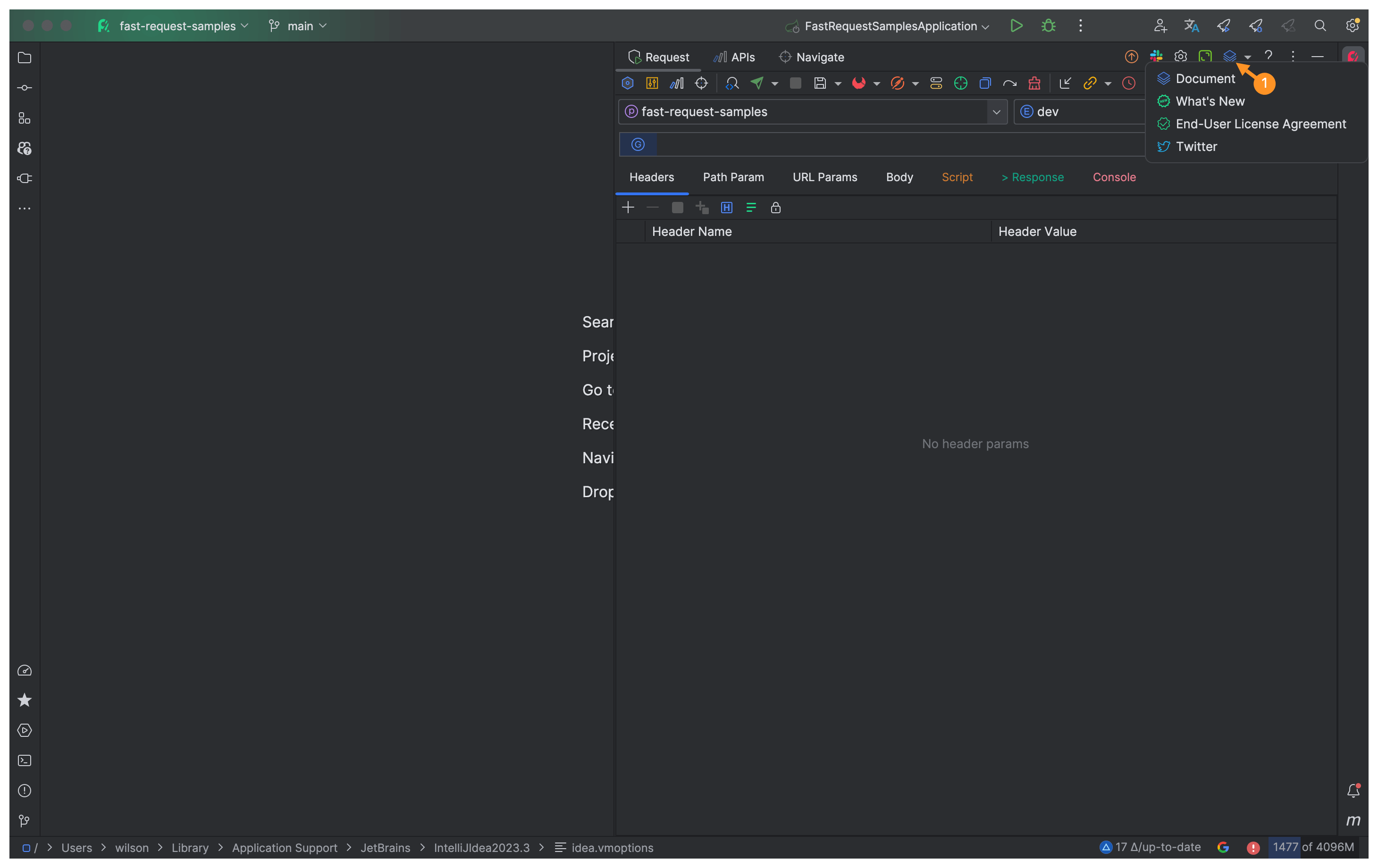Click the memory usage indicator in status bar
This screenshot has height=868, width=1378.
point(1312,847)
